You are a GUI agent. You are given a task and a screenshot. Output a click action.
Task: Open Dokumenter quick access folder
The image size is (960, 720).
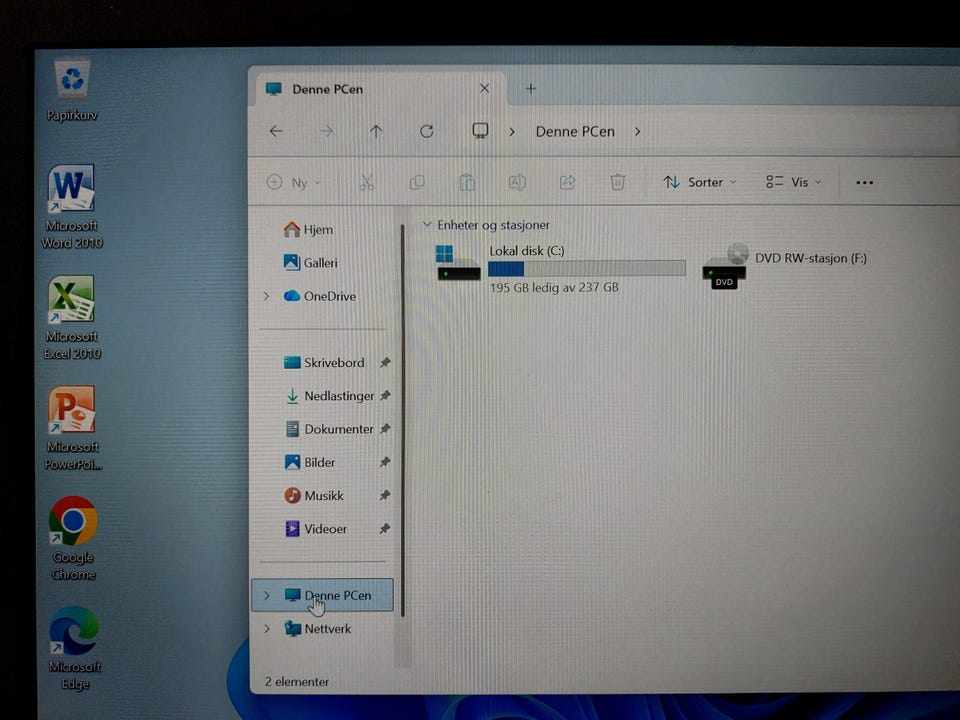[329, 429]
